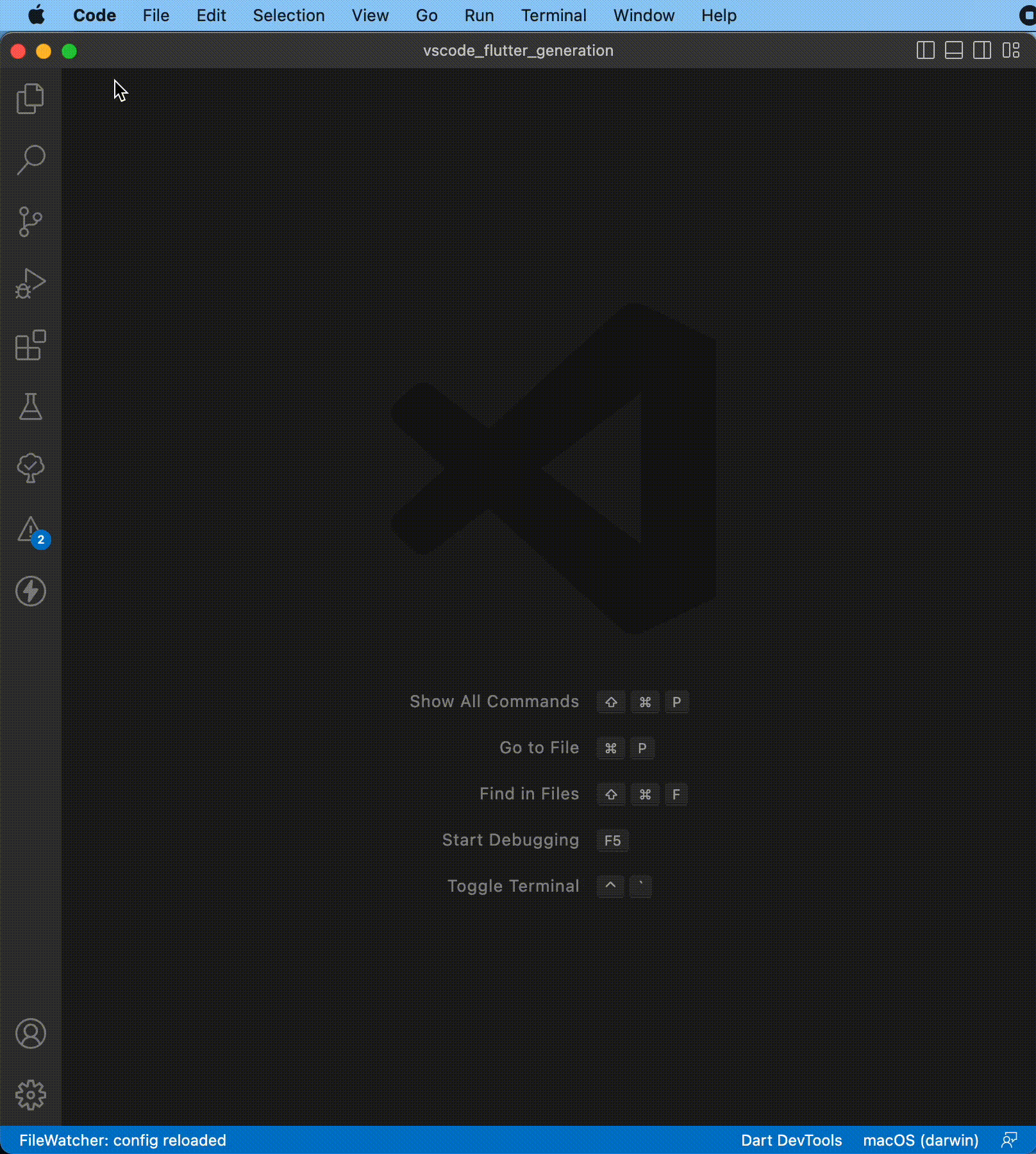Open the File menu

[x=156, y=15]
